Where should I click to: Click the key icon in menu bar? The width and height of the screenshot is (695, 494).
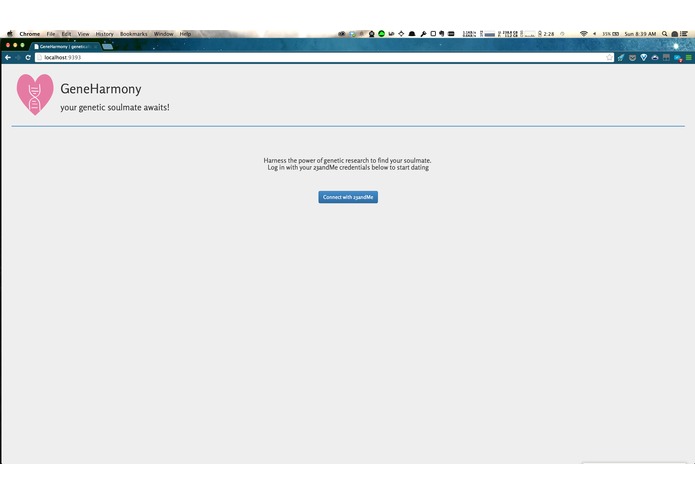click(x=423, y=34)
